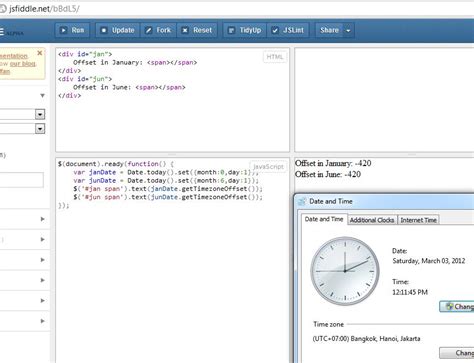Screen dimensions: 474x363
Task: Open the first sidebar combo box arrow
Action: point(40,114)
